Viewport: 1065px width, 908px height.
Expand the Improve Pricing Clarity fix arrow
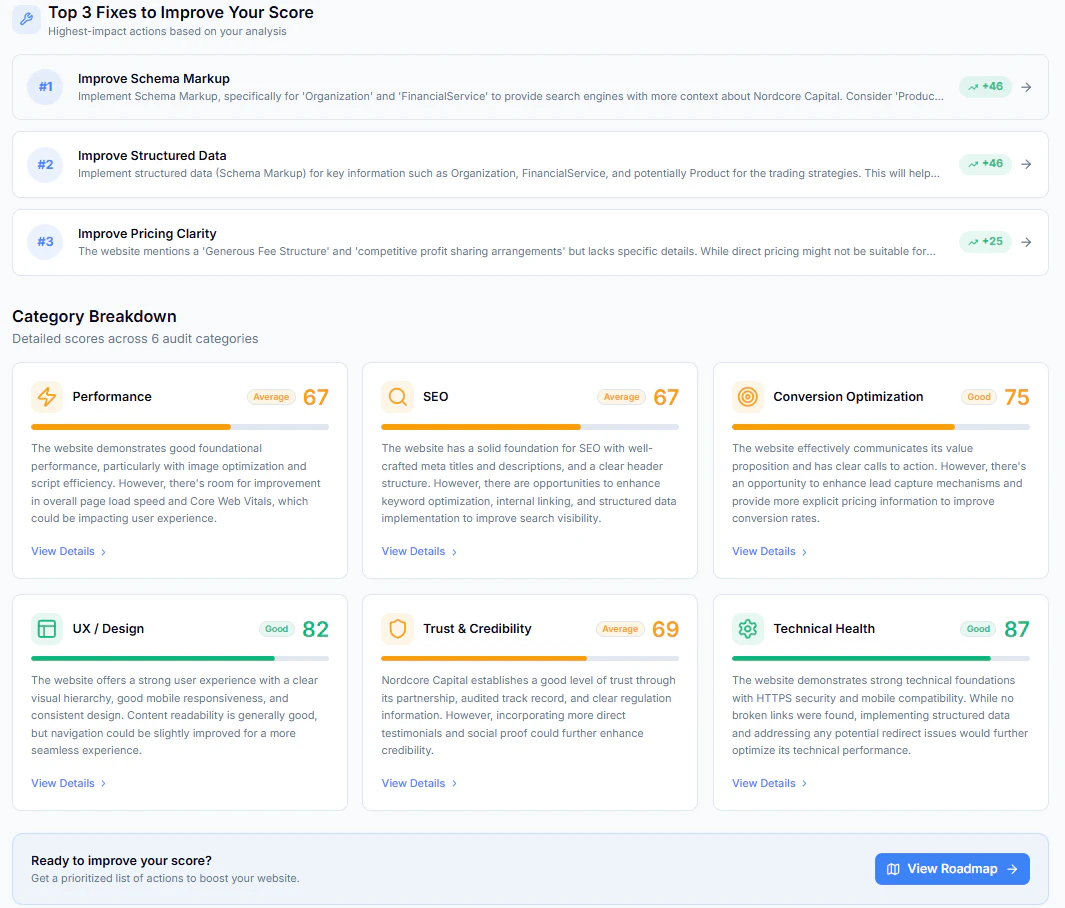coord(1026,242)
